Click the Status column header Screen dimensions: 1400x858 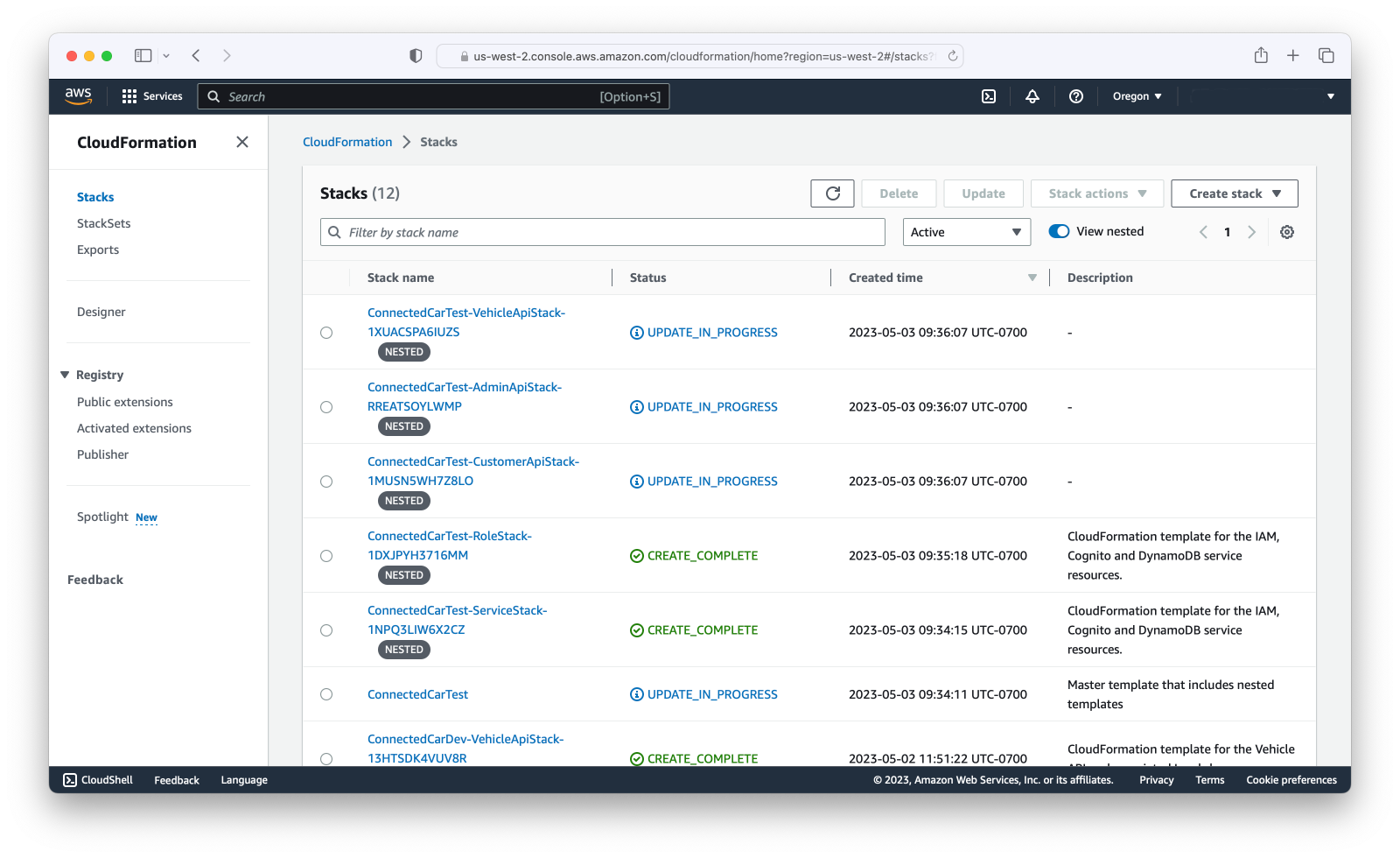[648, 278]
